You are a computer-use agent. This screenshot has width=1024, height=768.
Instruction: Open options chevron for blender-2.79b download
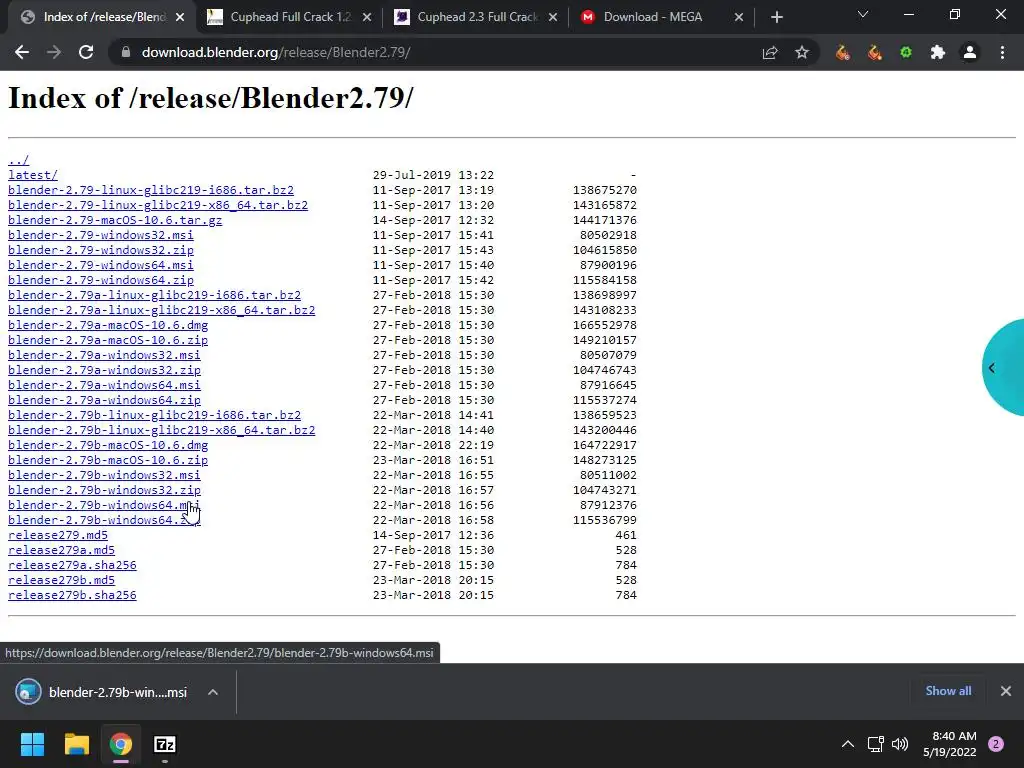(213, 692)
